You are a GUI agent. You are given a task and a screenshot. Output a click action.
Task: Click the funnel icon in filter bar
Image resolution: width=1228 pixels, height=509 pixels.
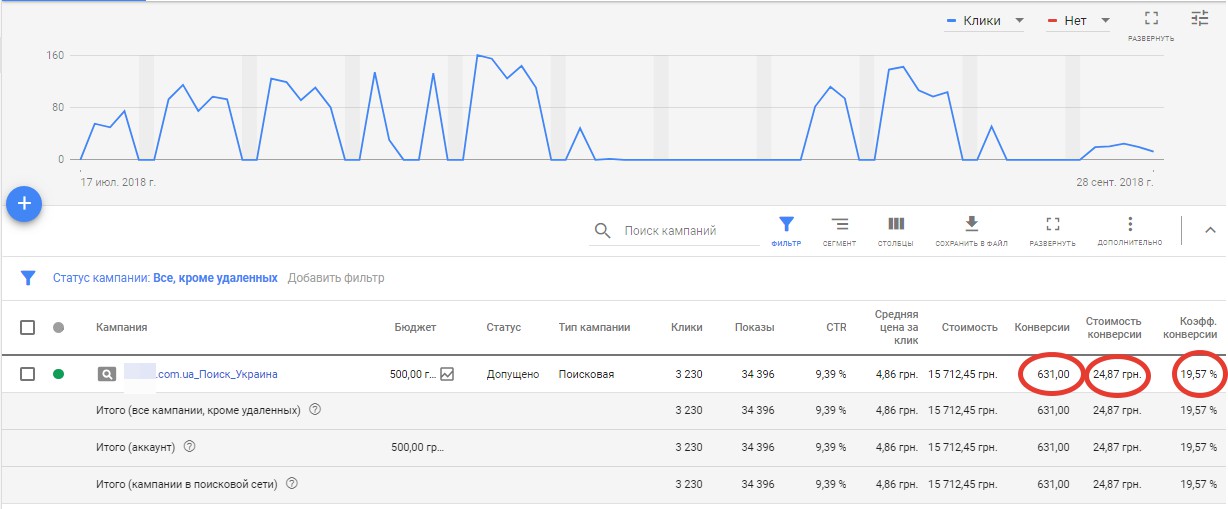click(x=29, y=277)
